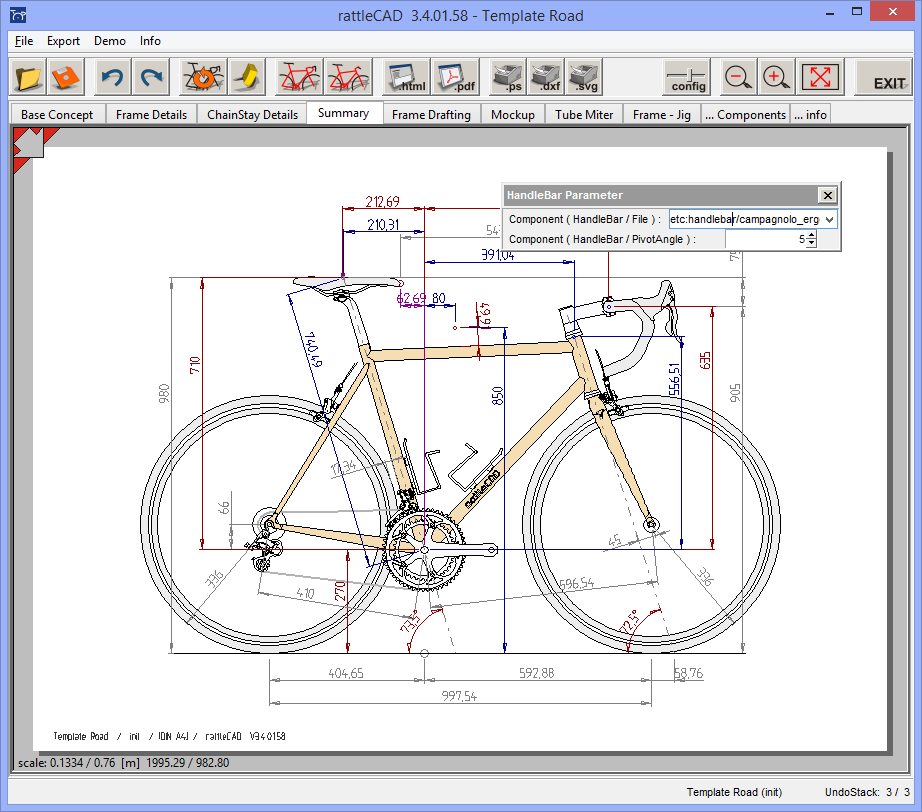Select the blue 210,31 dimension
The height and width of the screenshot is (812, 922).
[383, 225]
